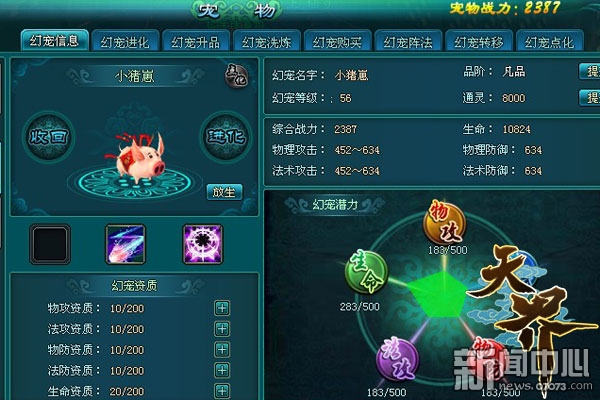Click the 收回 recall pet round button
The height and width of the screenshot is (400, 600).
49,137
